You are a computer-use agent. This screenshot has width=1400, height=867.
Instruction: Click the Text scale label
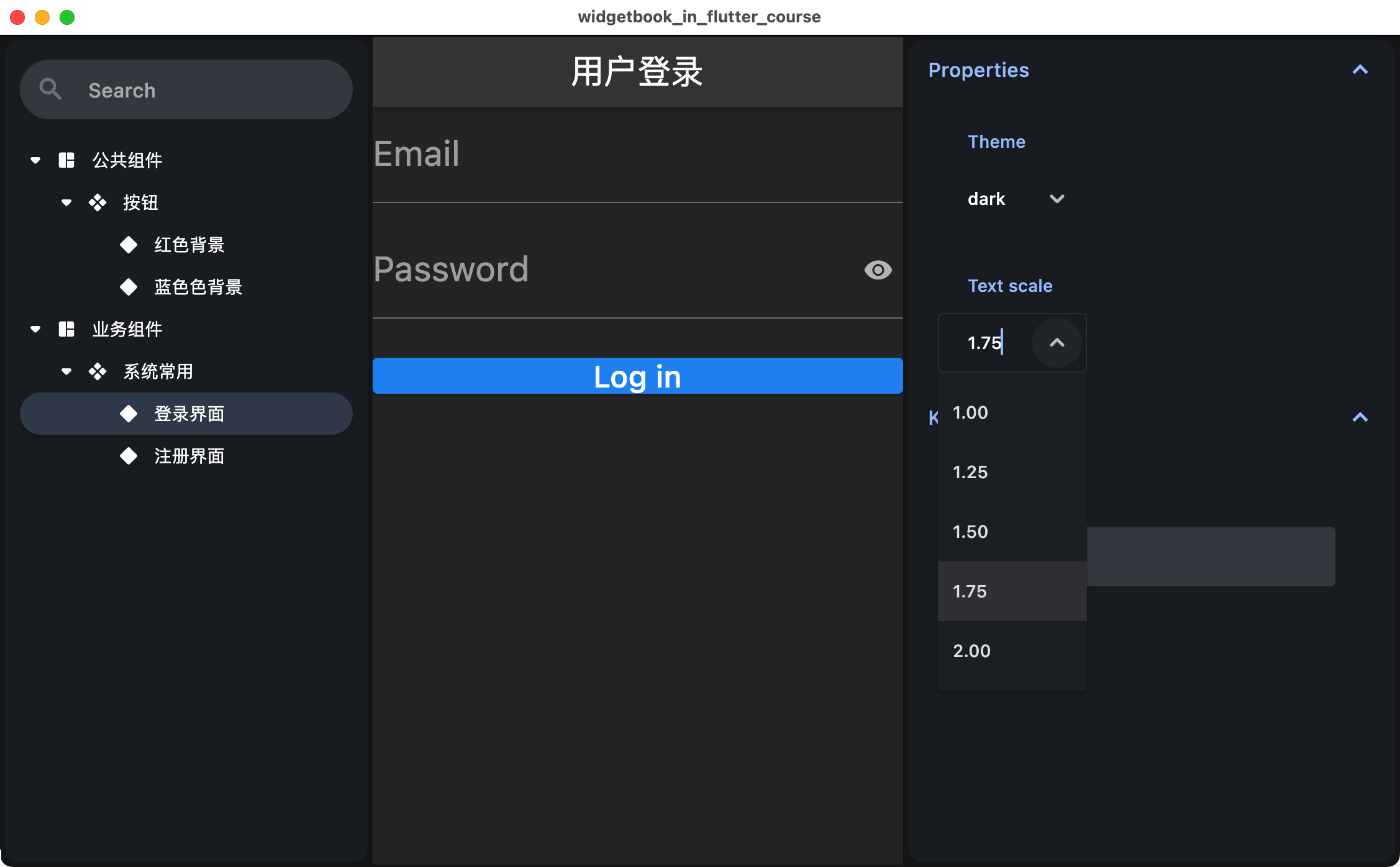pyautogui.click(x=1011, y=286)
